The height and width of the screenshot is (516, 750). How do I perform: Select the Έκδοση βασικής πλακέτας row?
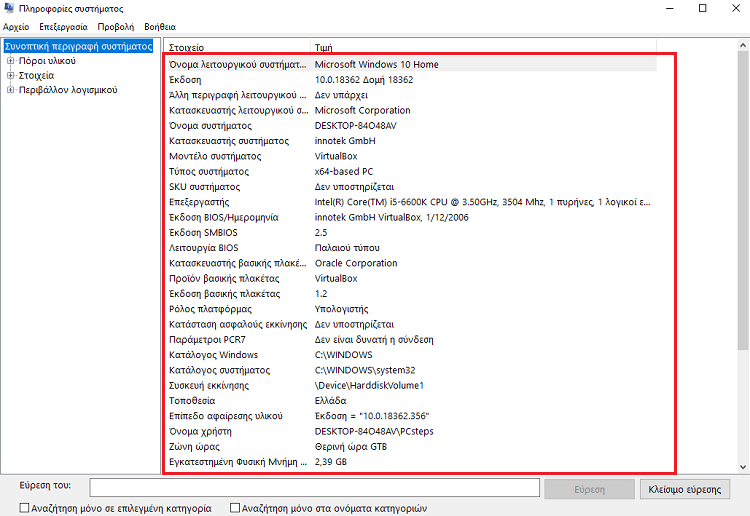coord(411,294)
